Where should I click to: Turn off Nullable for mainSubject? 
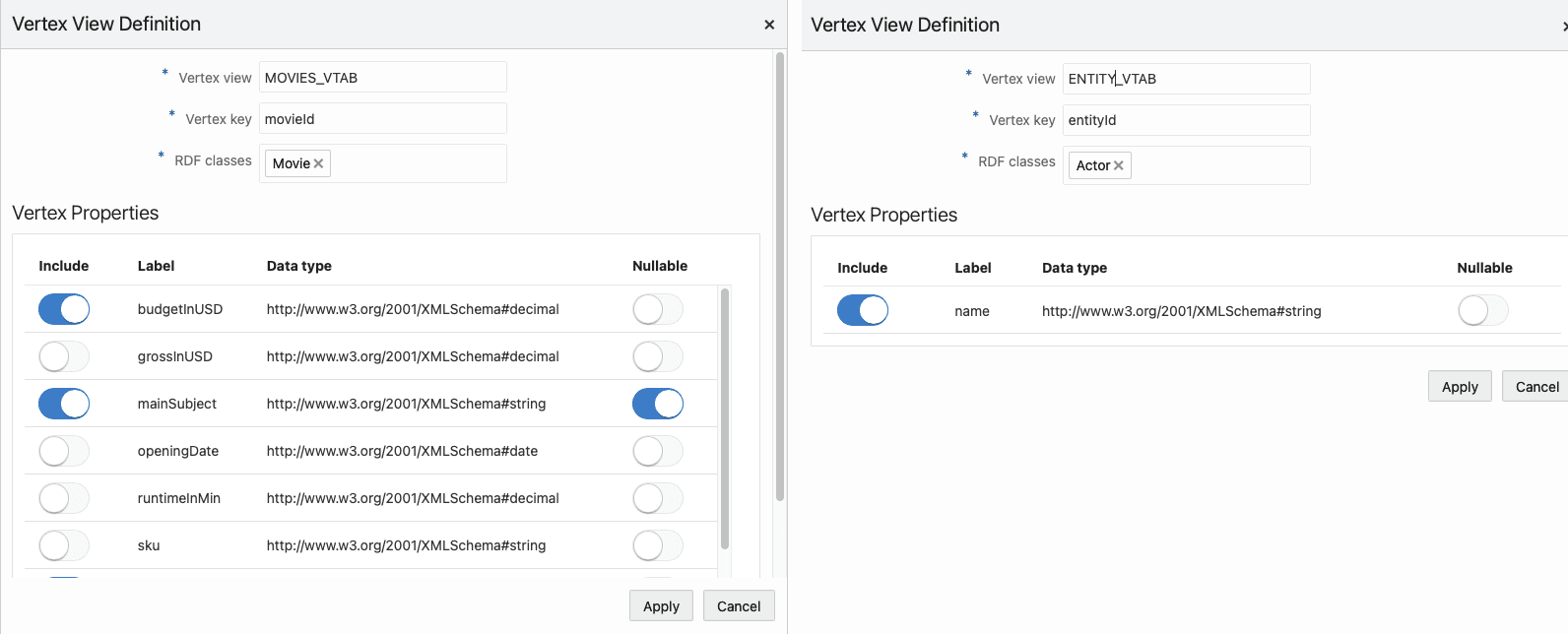658,404
